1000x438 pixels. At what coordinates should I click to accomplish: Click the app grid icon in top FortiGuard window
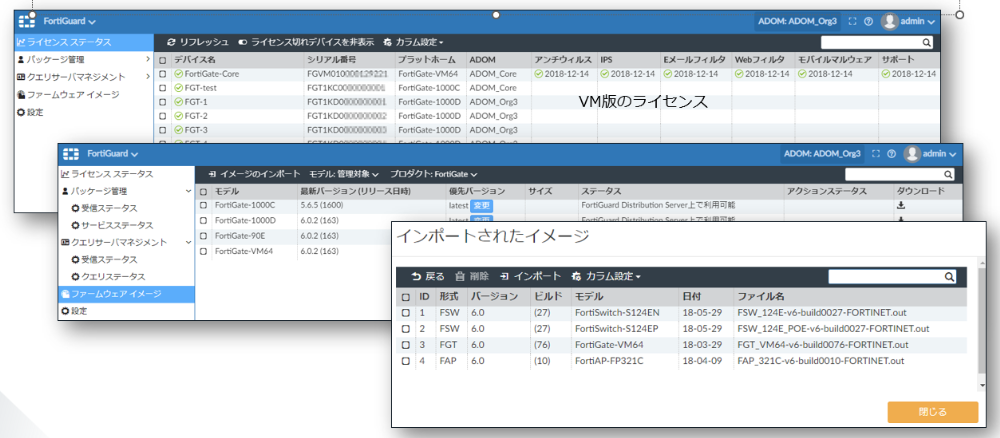(x=27, y=21)
